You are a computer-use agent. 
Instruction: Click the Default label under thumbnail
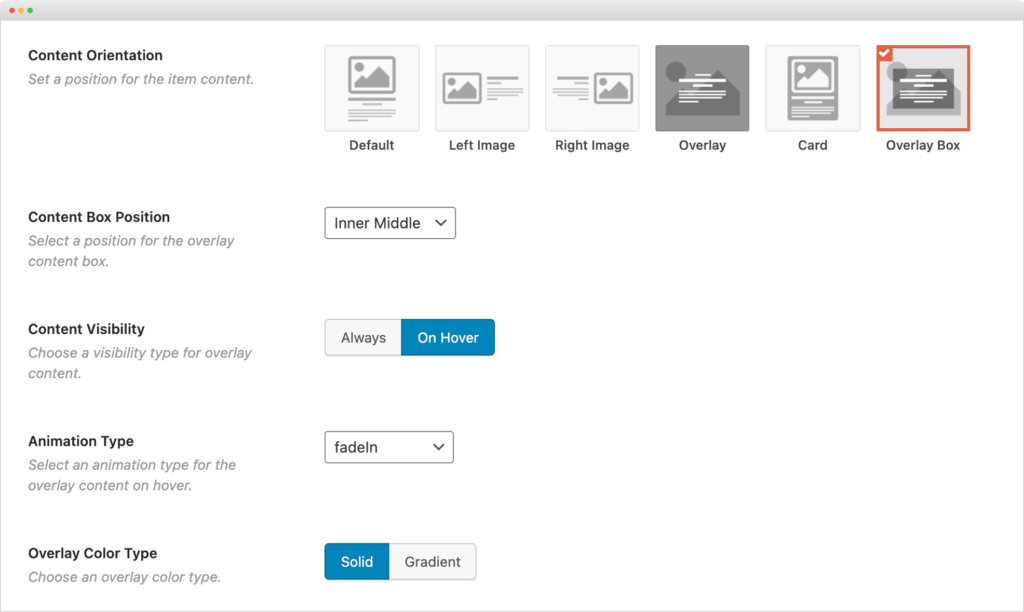[372, 146]
